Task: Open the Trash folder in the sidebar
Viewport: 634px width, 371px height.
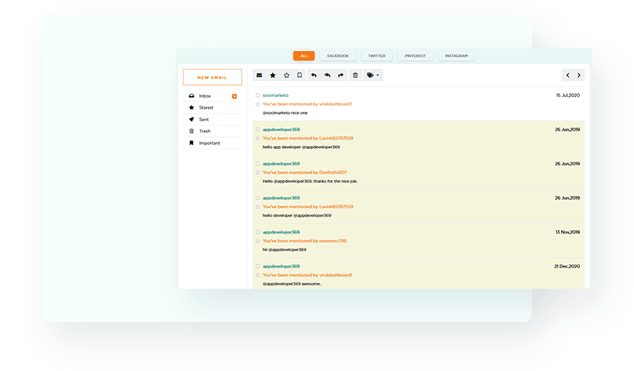Action: coord(213,131)
